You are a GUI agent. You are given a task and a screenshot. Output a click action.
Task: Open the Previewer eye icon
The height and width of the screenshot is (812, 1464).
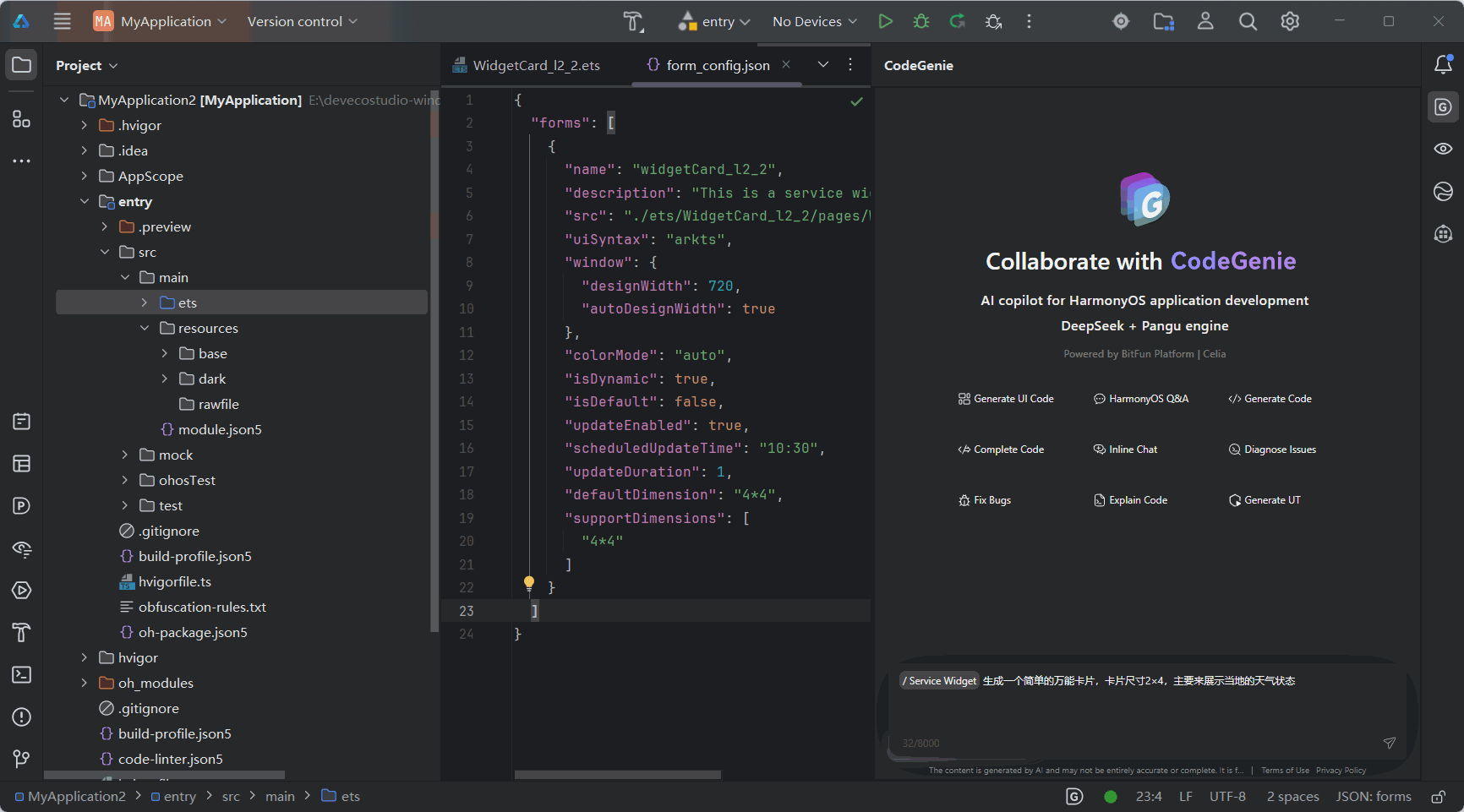tap(1444, 149)
